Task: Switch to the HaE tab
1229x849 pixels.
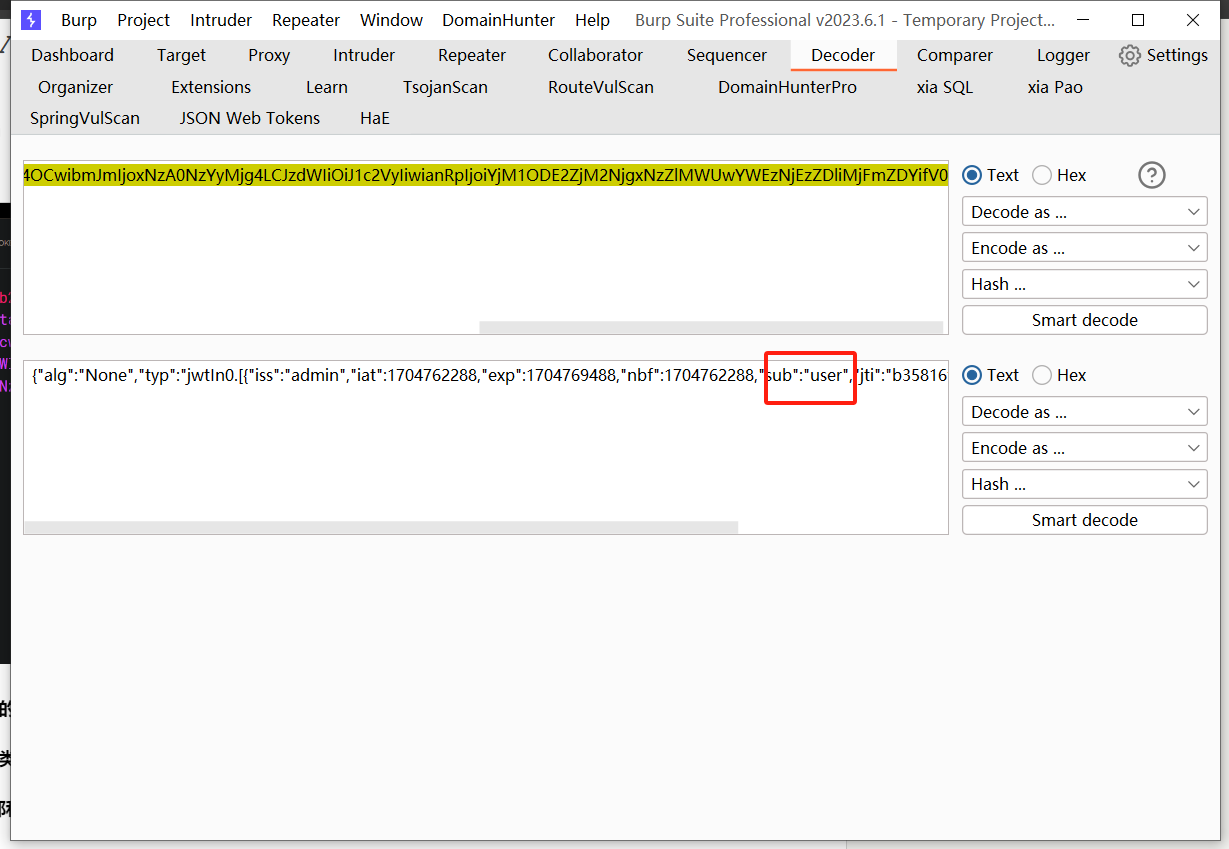Action: click(x=375, y=118)
